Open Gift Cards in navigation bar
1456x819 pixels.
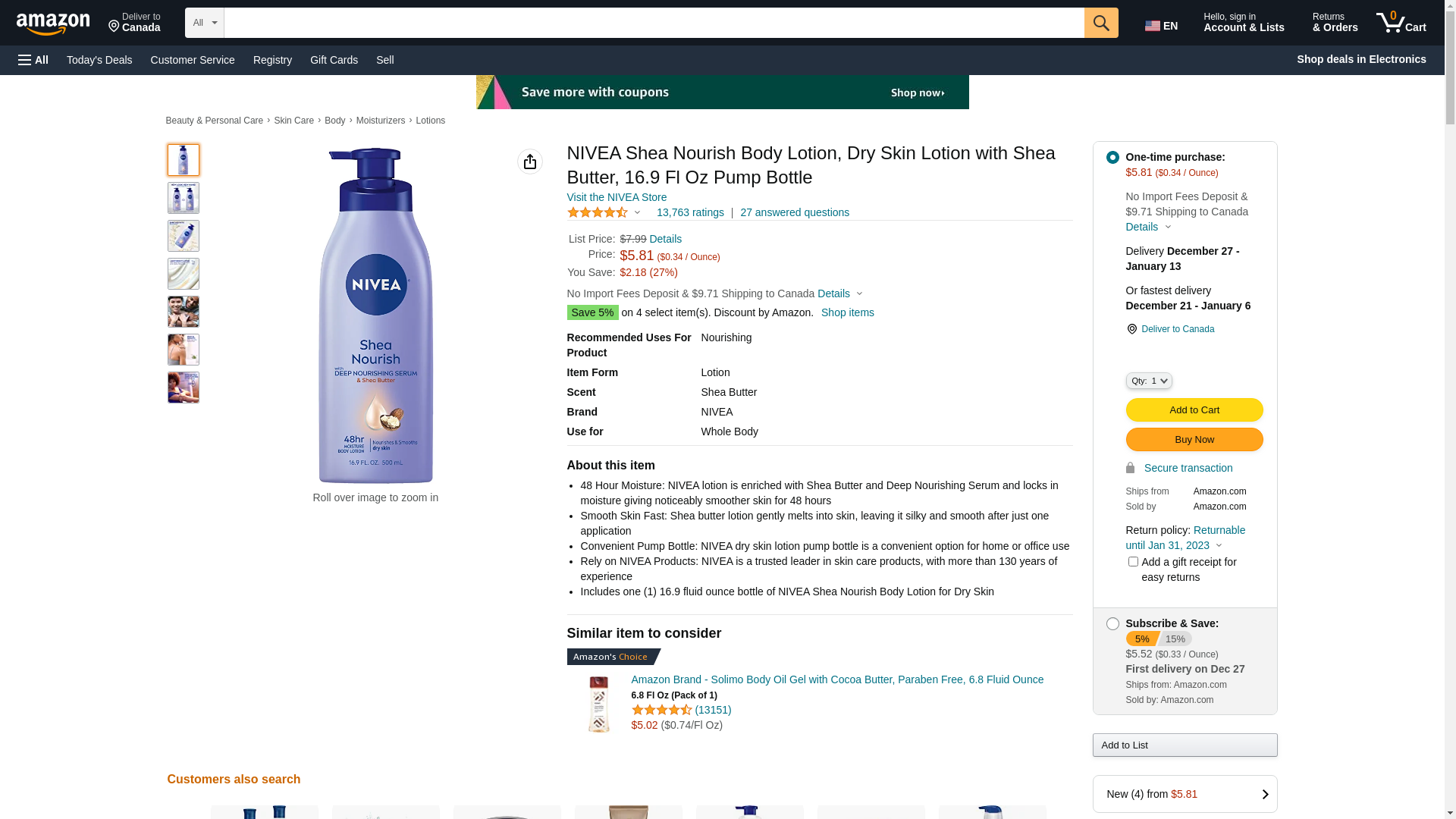[334, 60]
